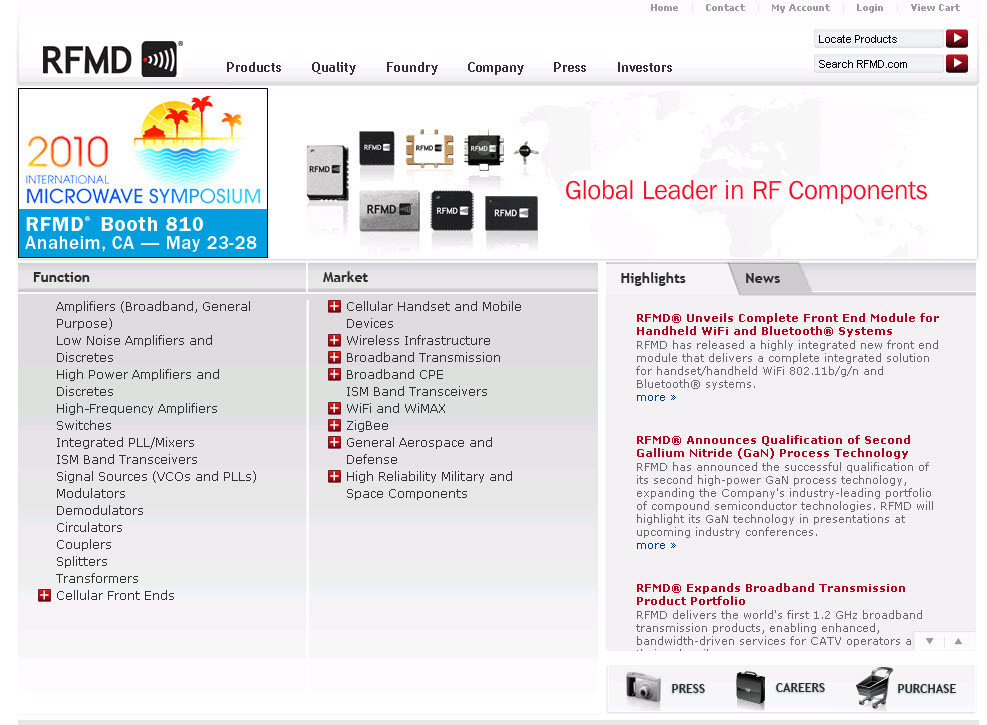The image size is (987, 725).
Task: Expand WiFi and WiMAX market category
Action: click(x=334, y=408)
